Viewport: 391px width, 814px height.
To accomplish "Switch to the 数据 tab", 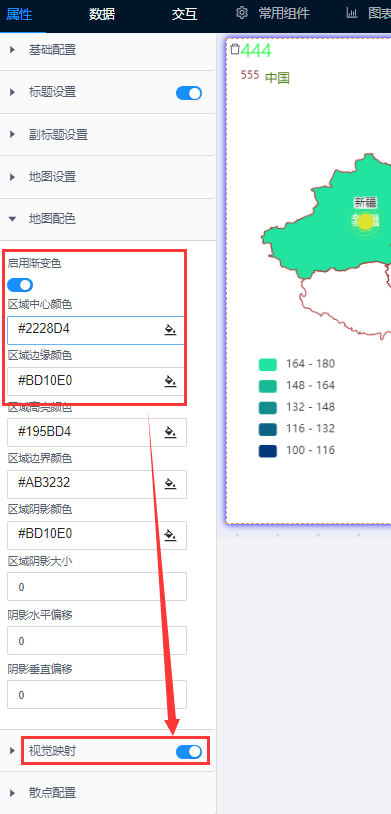I will click(x=101, y=14).
